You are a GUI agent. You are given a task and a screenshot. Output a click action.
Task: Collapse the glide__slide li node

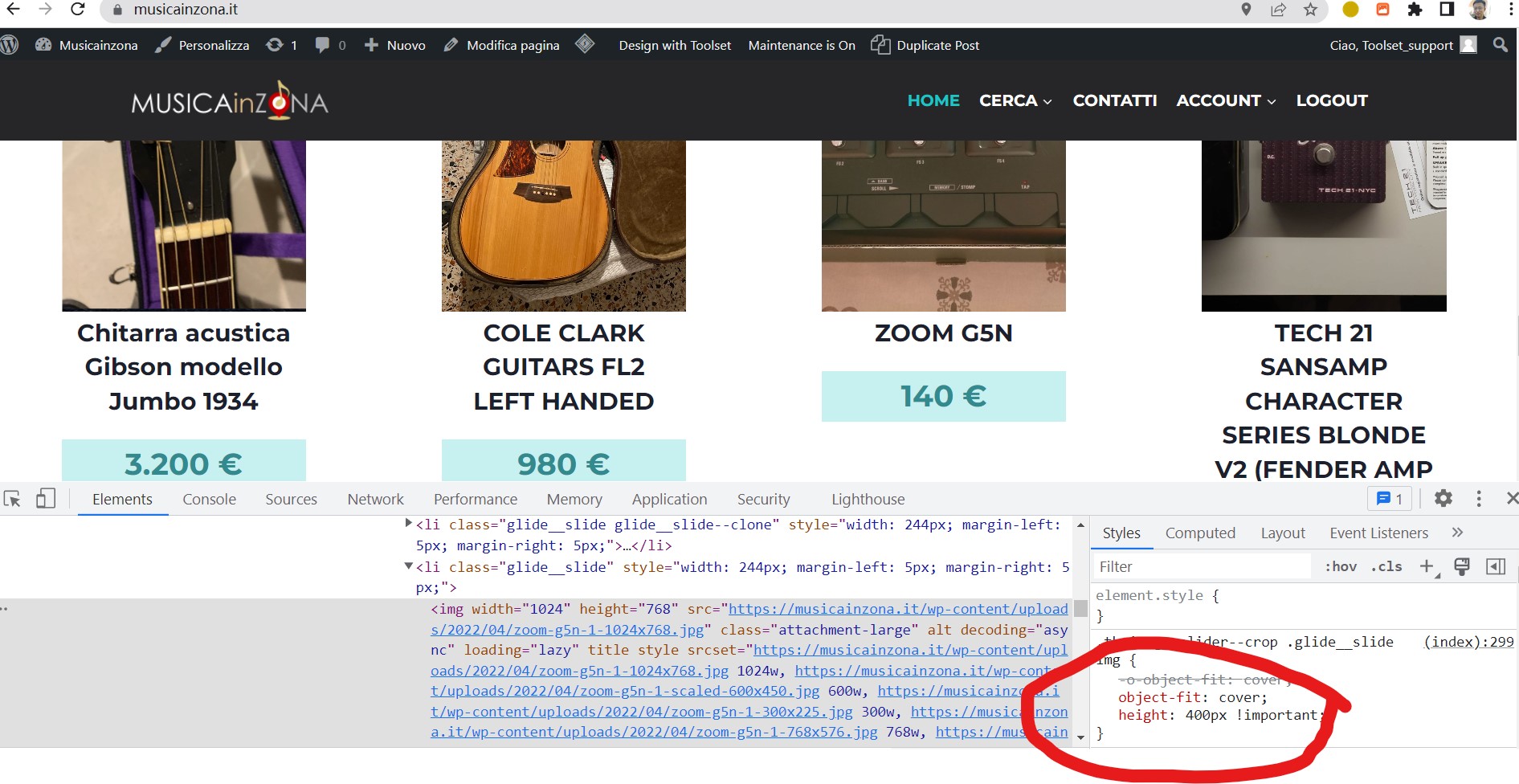[x=408, y=566]
